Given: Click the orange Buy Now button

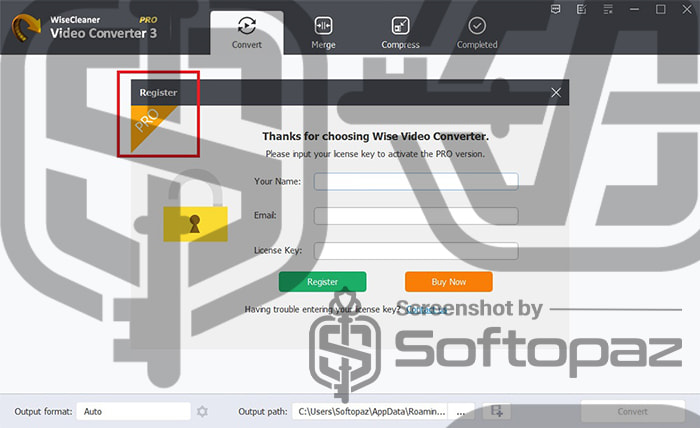Looking at the screenshot, I should coord(449,282).
